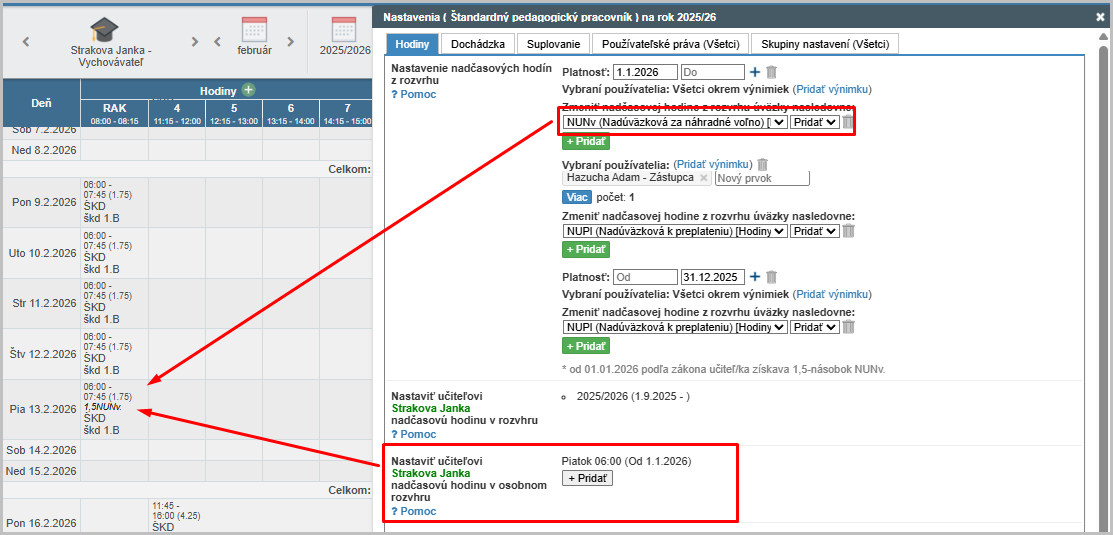
Task: Click the blue Viac button
Action: click(577, 197)
